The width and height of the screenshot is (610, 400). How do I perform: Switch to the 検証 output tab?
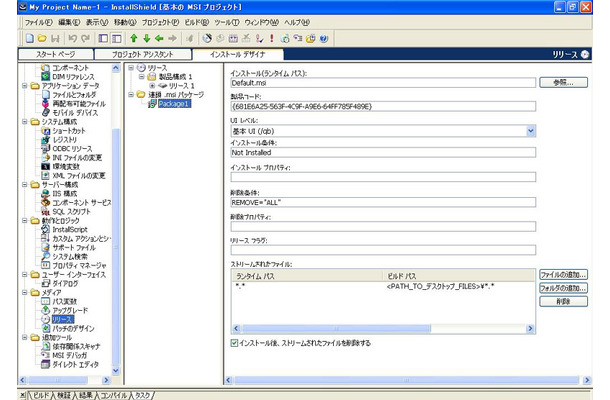pos(63,395)
